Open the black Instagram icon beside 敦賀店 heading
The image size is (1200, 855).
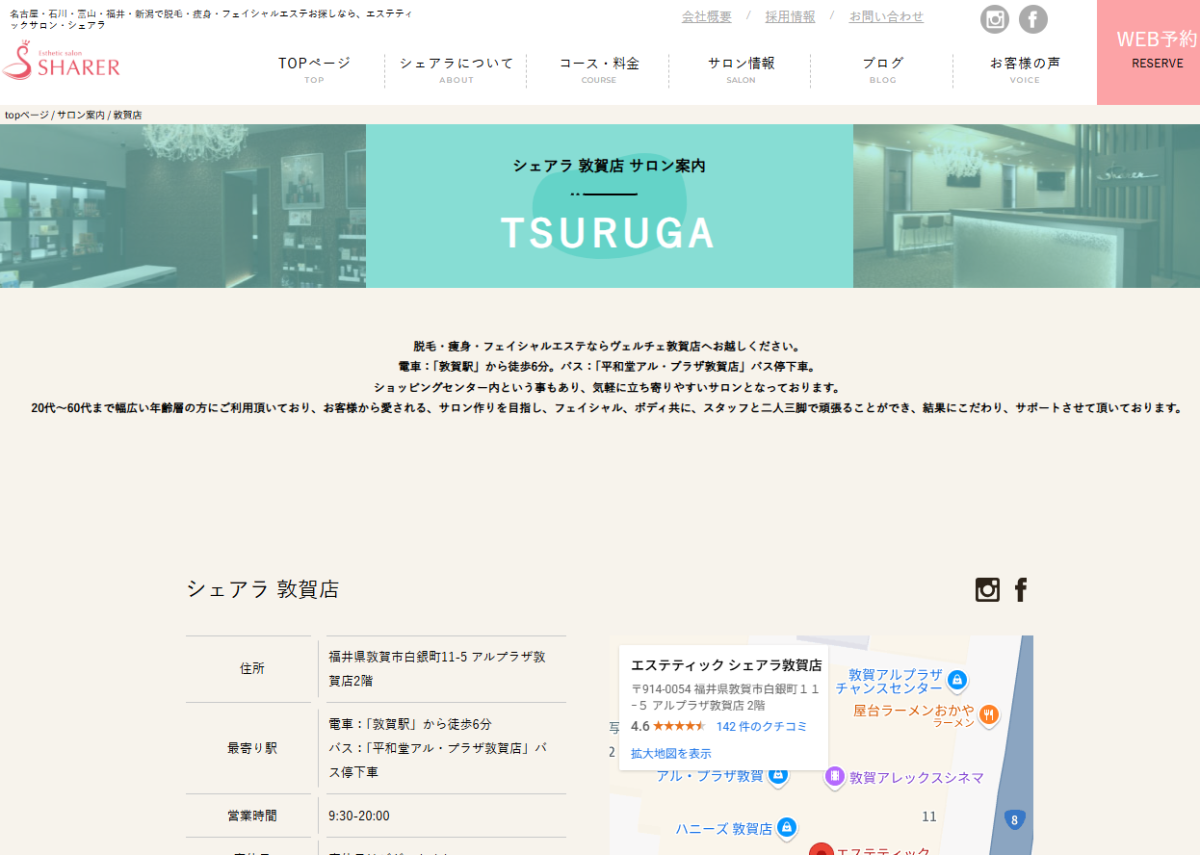click(x=987, y=590)
